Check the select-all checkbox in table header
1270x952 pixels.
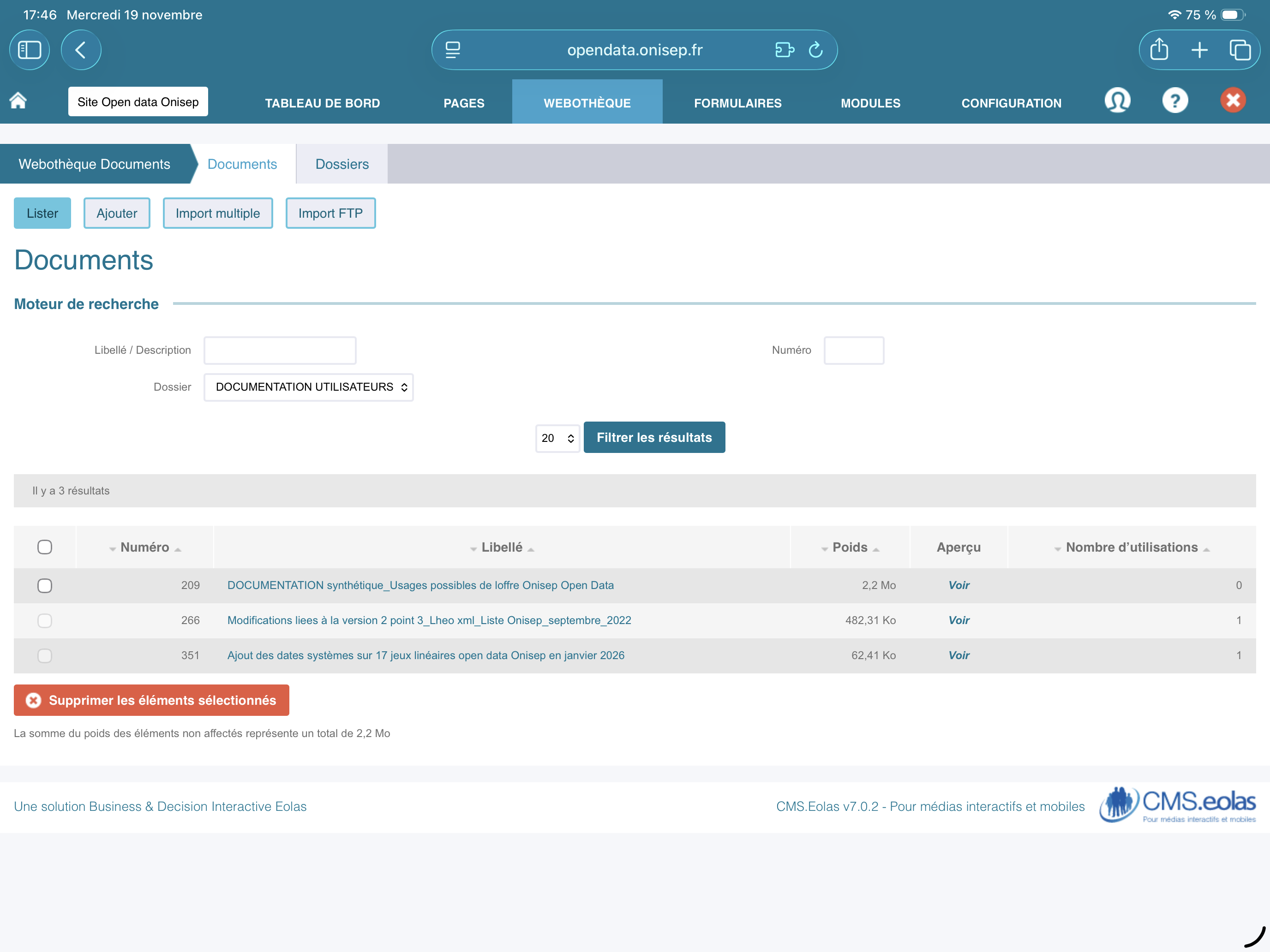(x=45, y=547)
